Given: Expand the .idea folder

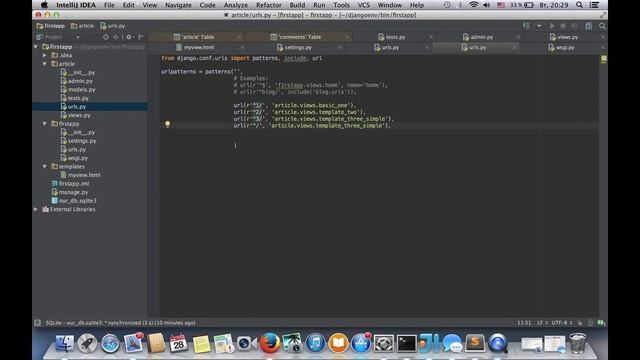Looking at the screenshot, I should [x=44, y=55].
